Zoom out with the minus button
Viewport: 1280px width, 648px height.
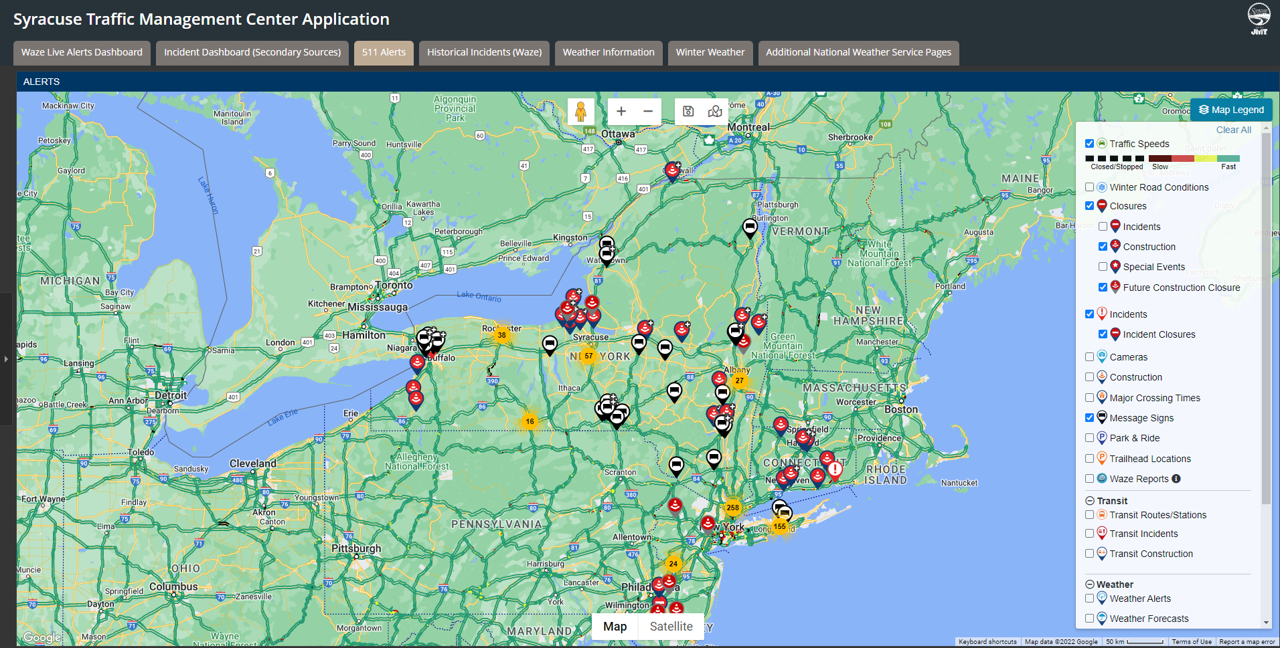[648, 111]
